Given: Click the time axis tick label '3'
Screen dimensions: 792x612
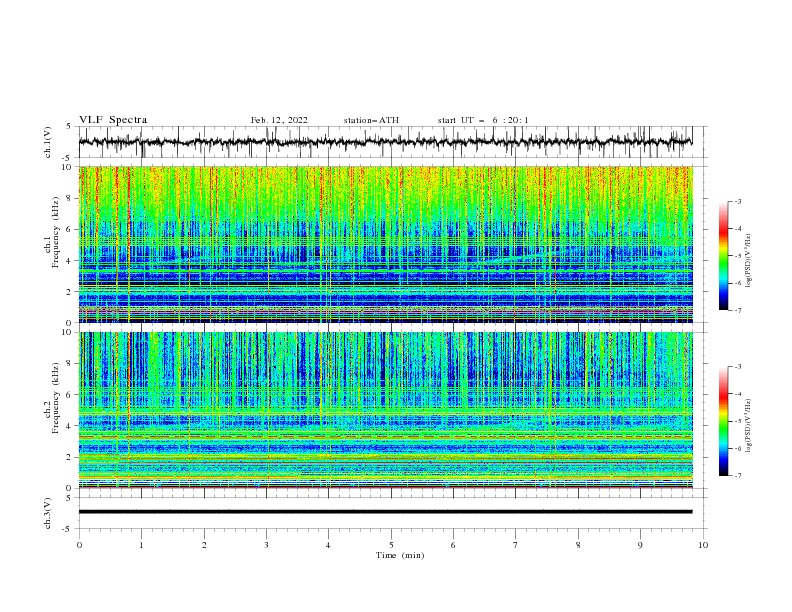Looking at the screenshot, I should pyautogui.click(x=266, y=545).
